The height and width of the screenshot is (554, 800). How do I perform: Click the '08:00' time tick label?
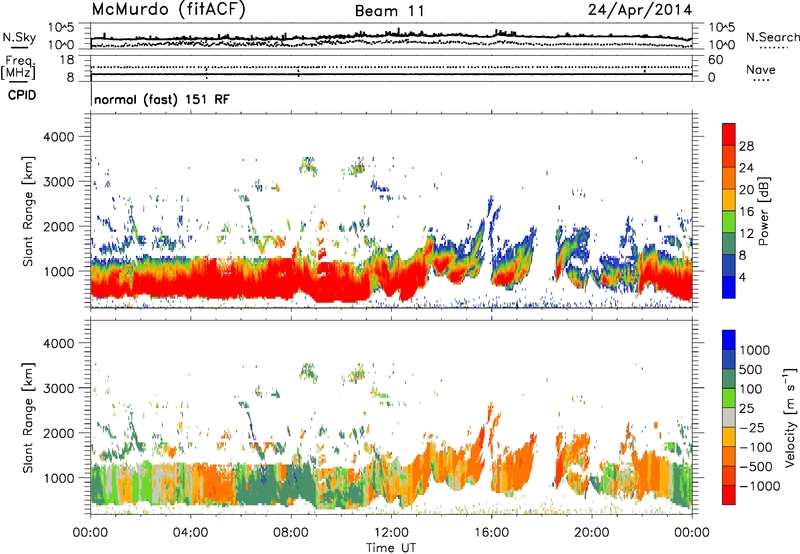click(291, 533)
